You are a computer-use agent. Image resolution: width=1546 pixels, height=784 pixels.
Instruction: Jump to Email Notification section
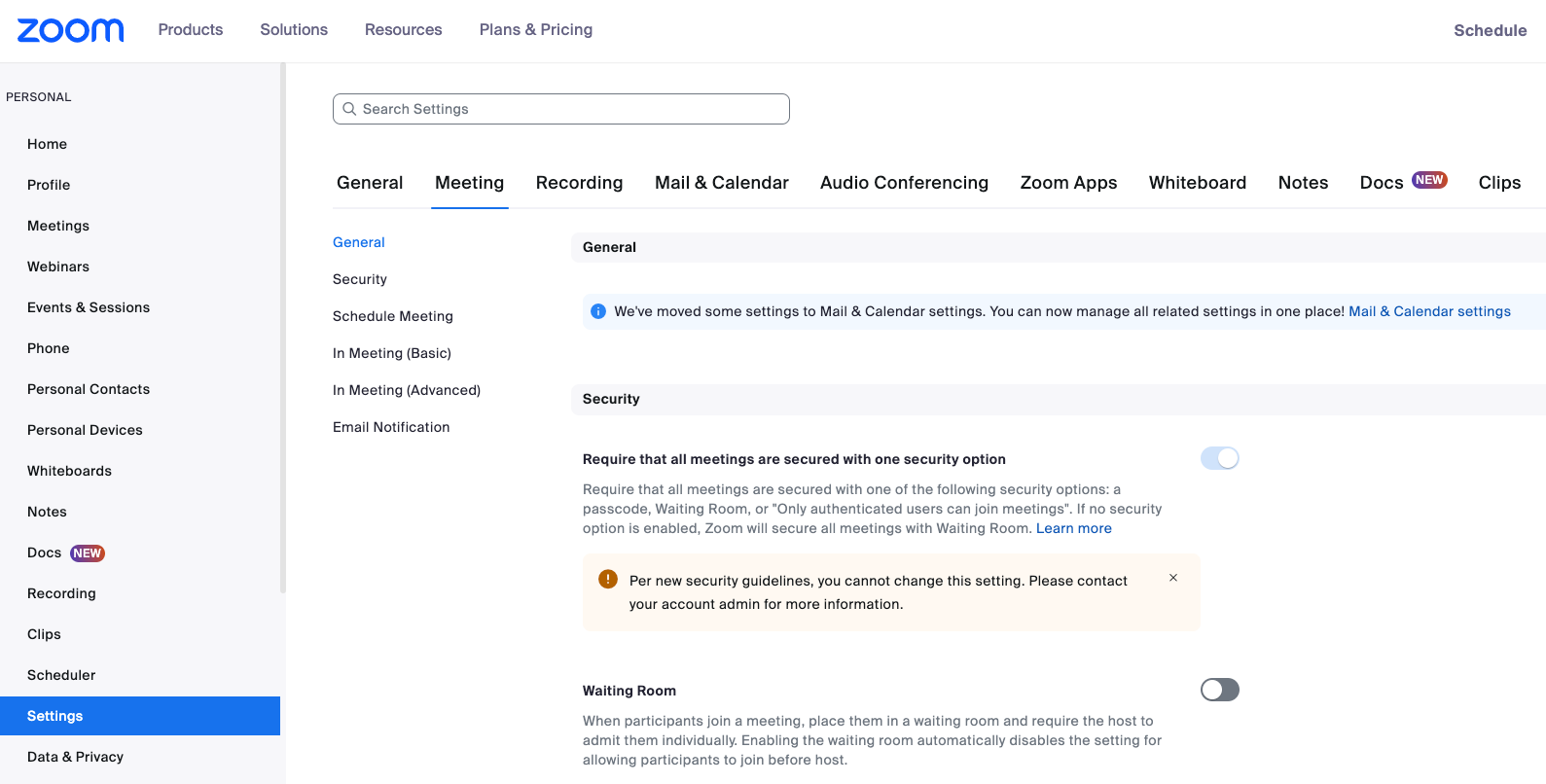pos(391,427)
